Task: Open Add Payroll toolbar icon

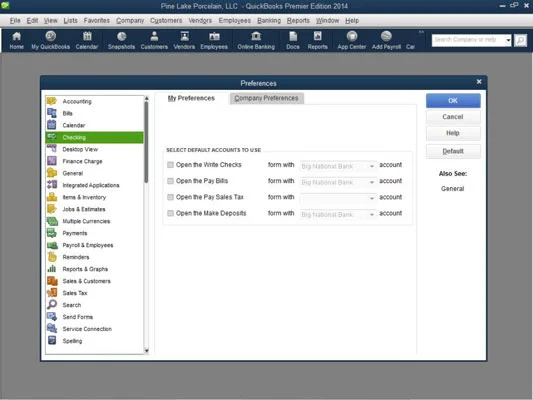Action: coord(386,40)
